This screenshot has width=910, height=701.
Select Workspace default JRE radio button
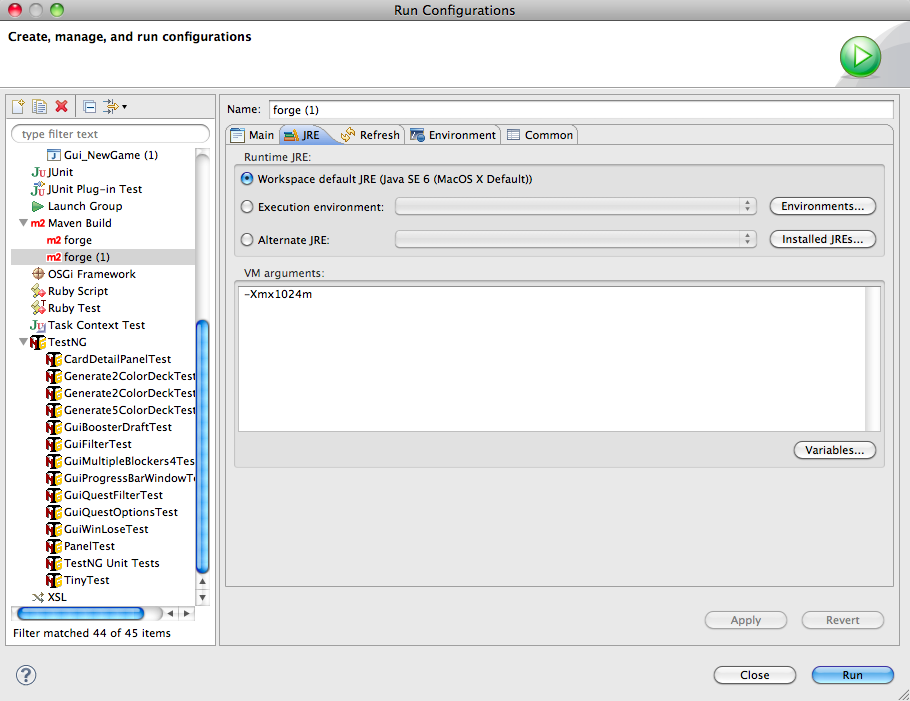coord(247,179)
